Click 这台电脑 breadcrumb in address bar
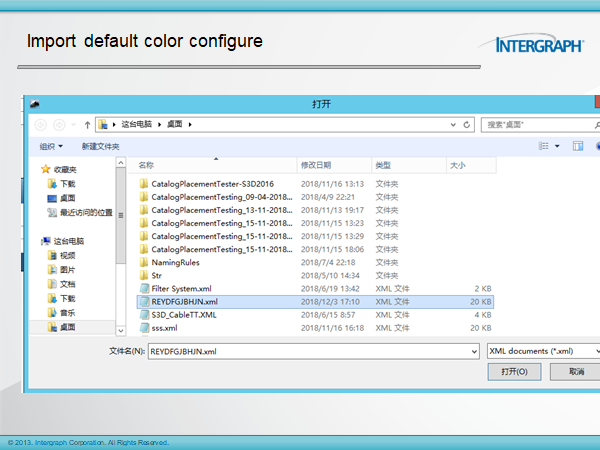 (137, 124)
